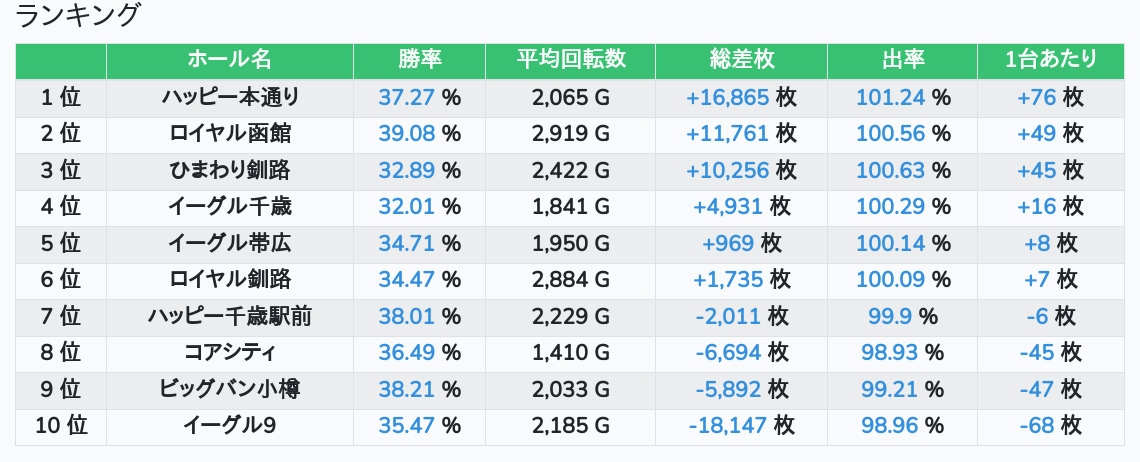The image size is (1140, 462).
Task: Select the 総差枚 column header
Action: click(741, 60)
